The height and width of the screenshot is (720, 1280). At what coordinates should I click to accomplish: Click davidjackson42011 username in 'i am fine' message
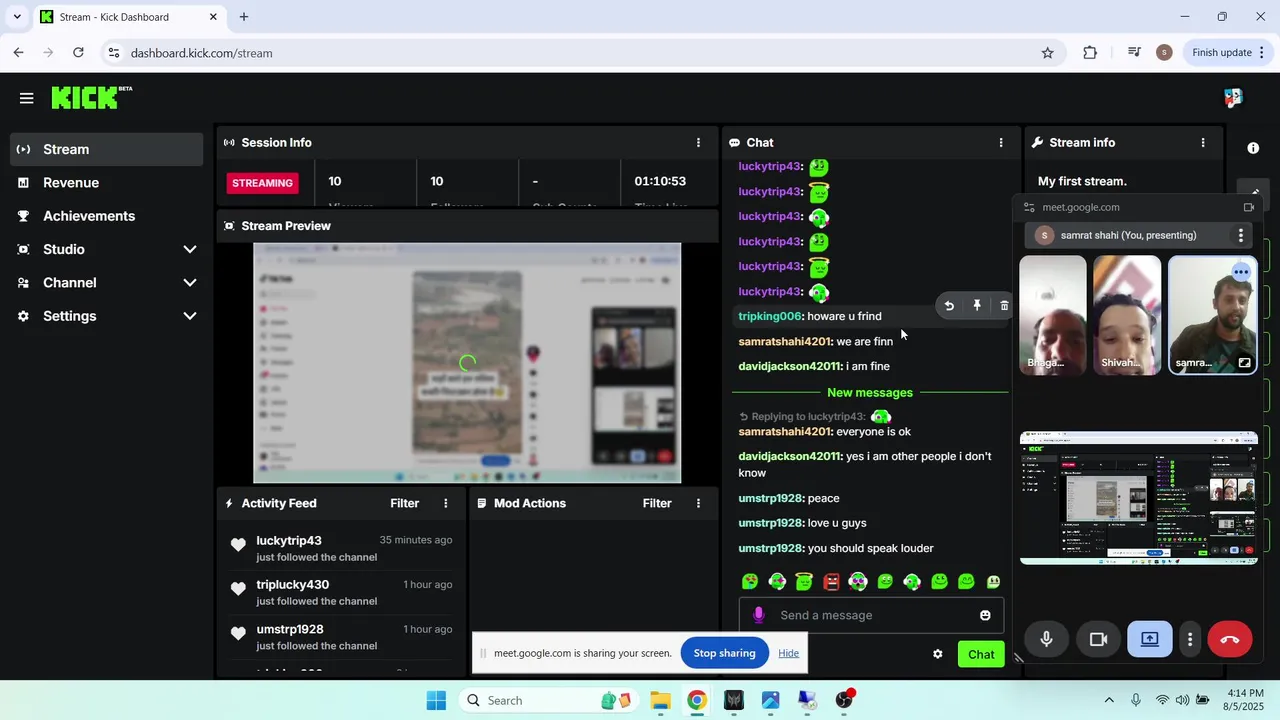[790, 366]
